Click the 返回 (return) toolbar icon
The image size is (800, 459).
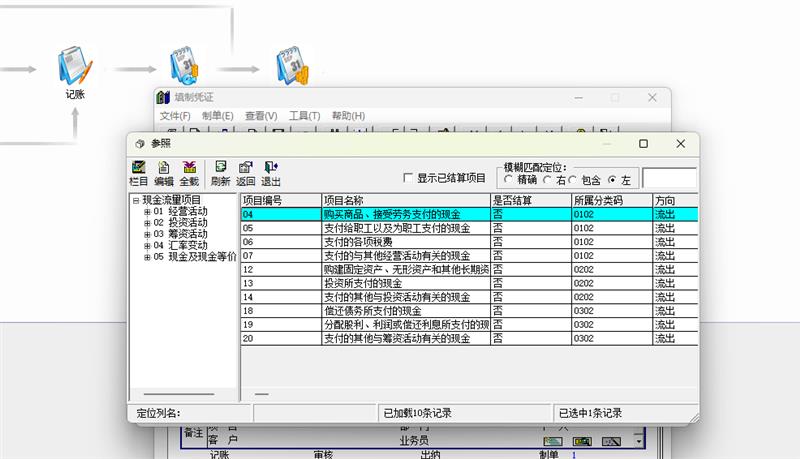pyautogui.click(x=246, y=173)
